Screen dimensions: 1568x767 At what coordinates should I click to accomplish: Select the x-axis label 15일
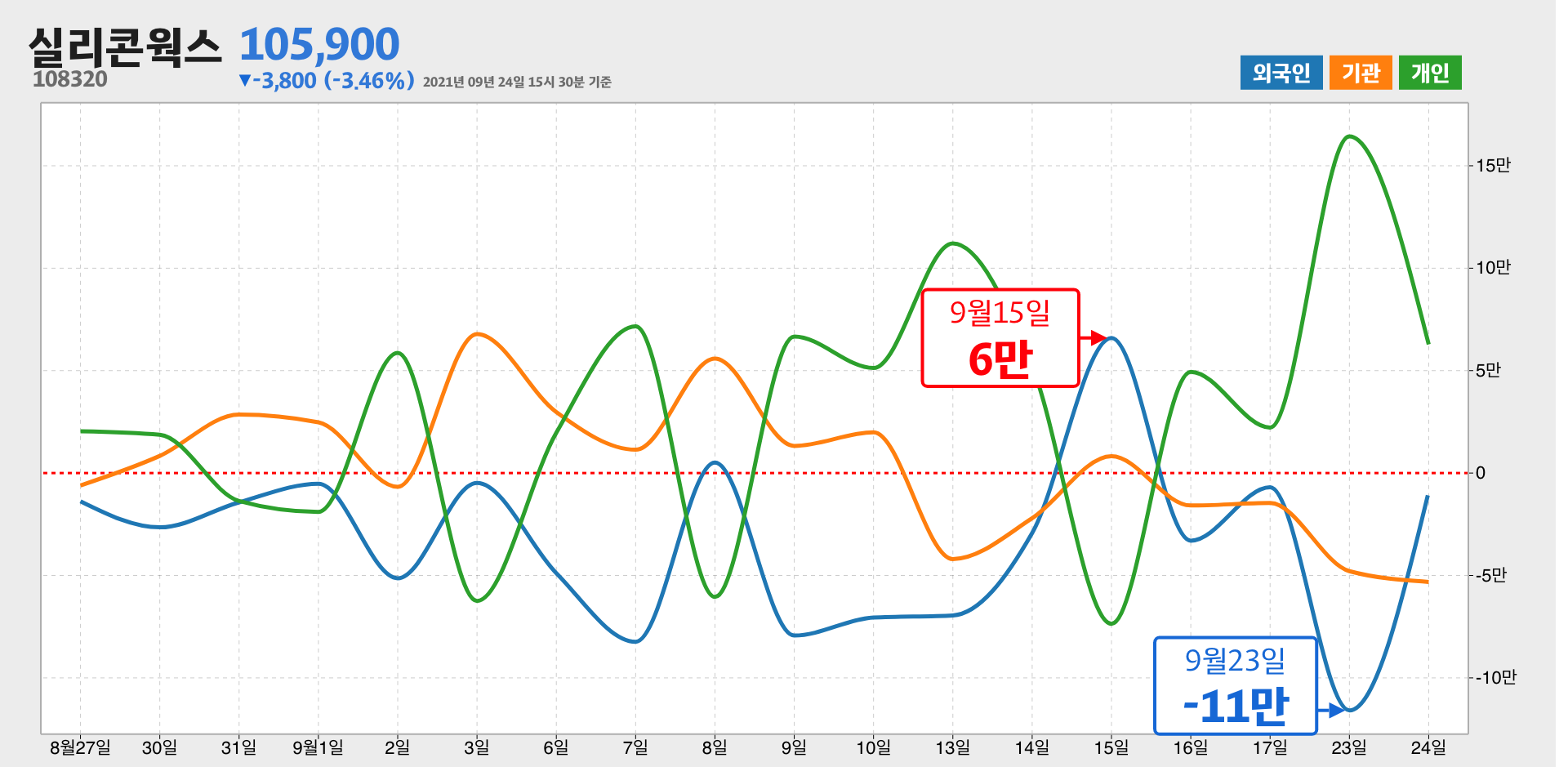point(1111,747)
